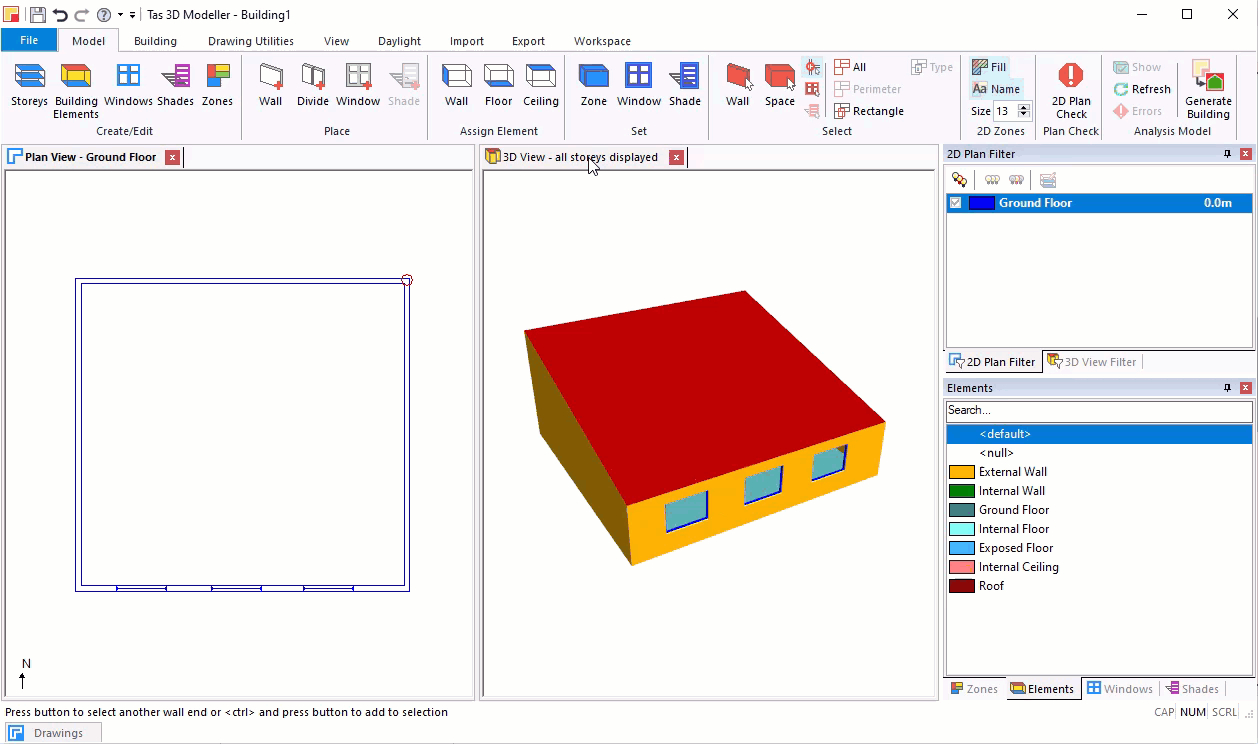The image size is (1258, 744).
Task: Click Set Zone tool
Action: 594,85
